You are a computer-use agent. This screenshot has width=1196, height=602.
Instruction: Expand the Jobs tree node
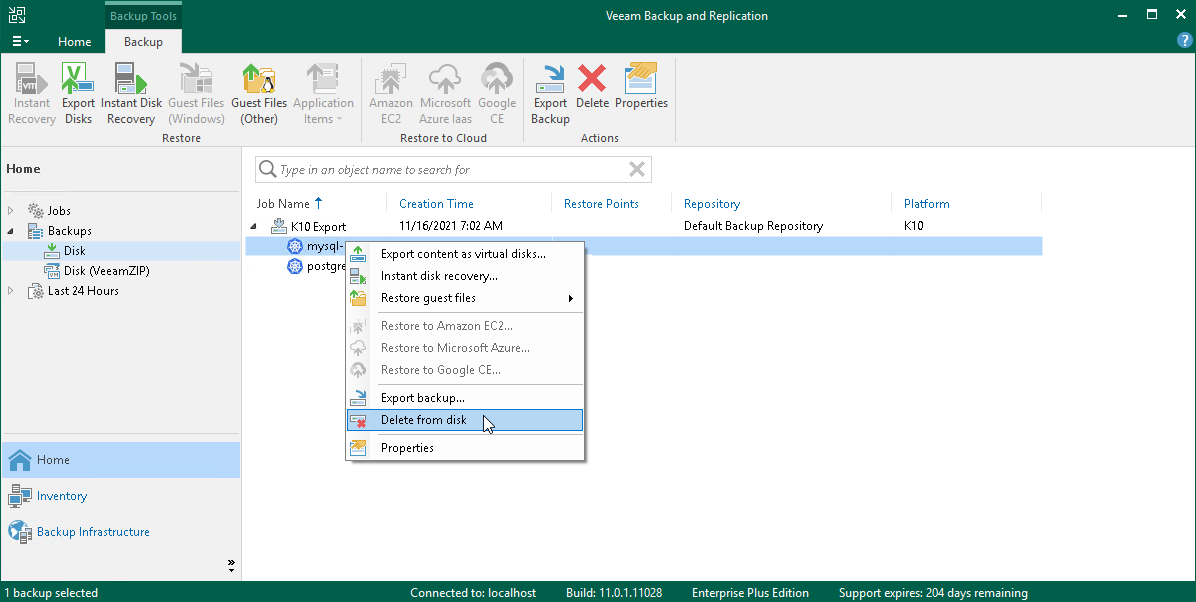[11, 211]
